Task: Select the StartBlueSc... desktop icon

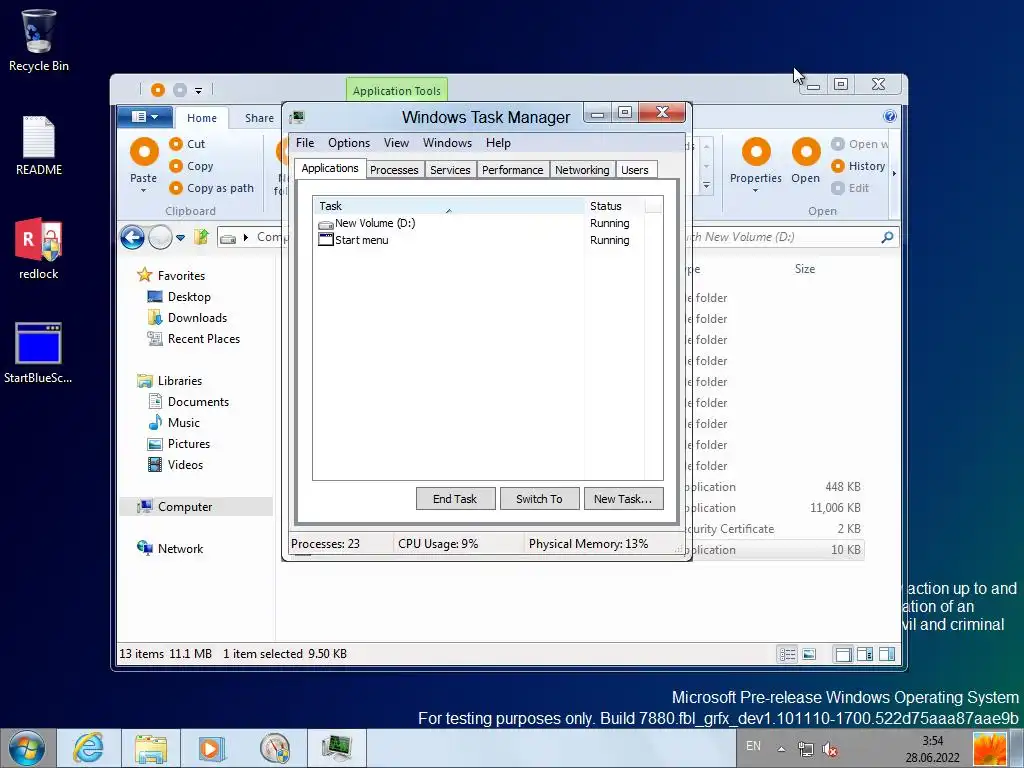Action: point(38,353)
